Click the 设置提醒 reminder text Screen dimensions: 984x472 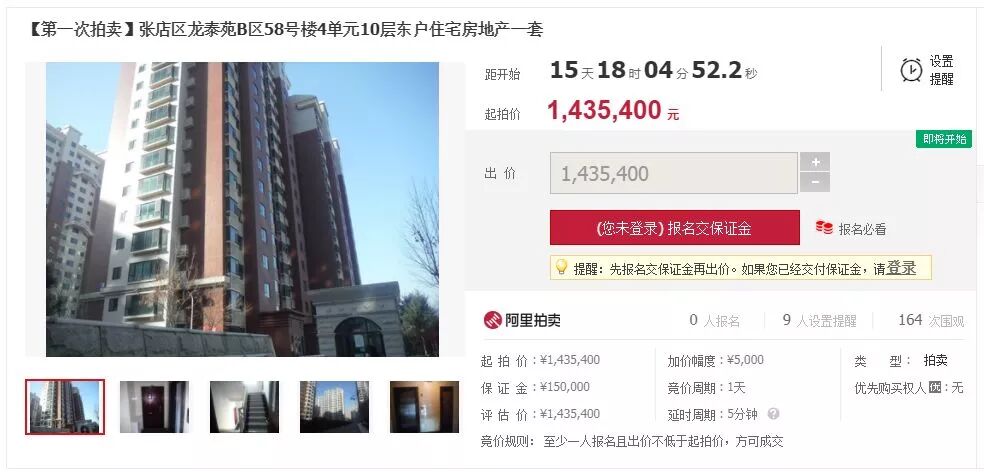pos(941,70)
